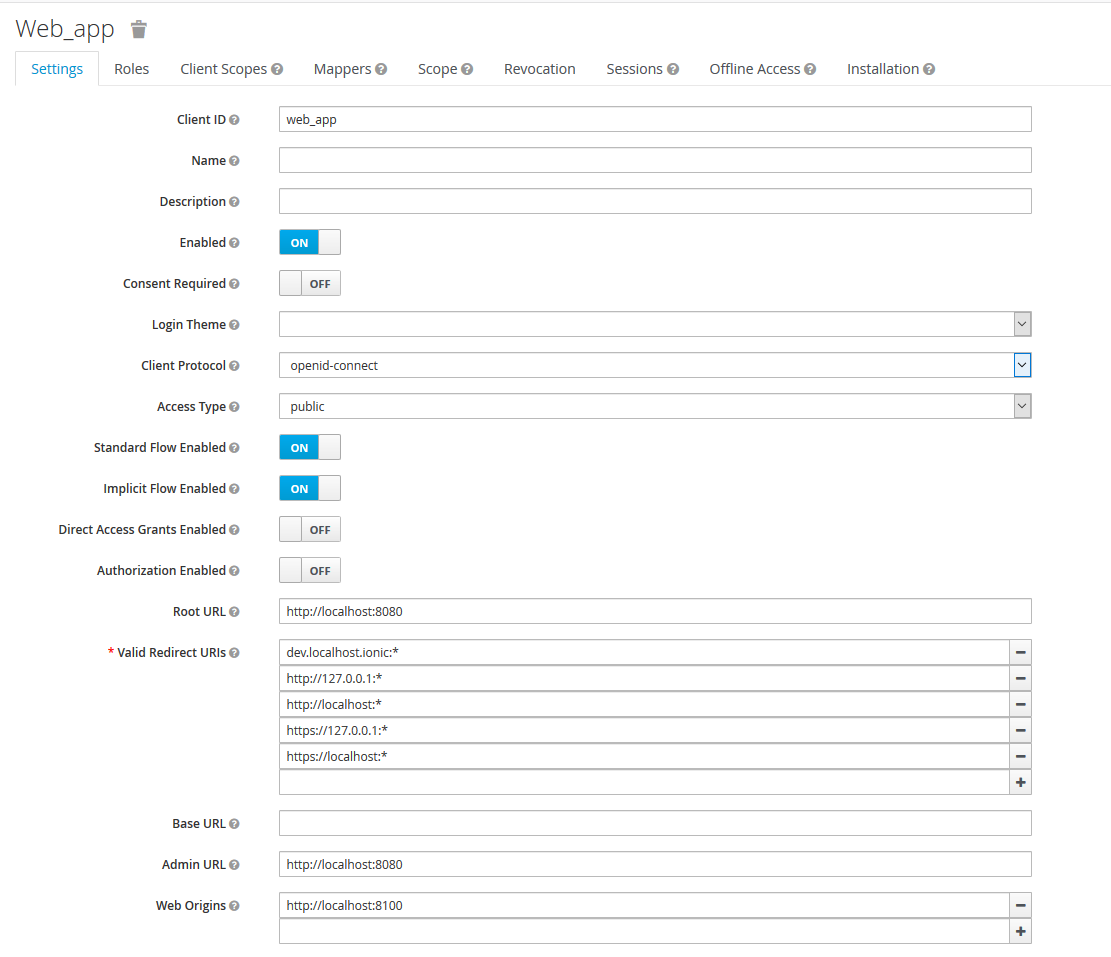Click the help icon next to Root URL
Image resolution: width=1111 pixels, height=957 pixels.
[234, 611]
